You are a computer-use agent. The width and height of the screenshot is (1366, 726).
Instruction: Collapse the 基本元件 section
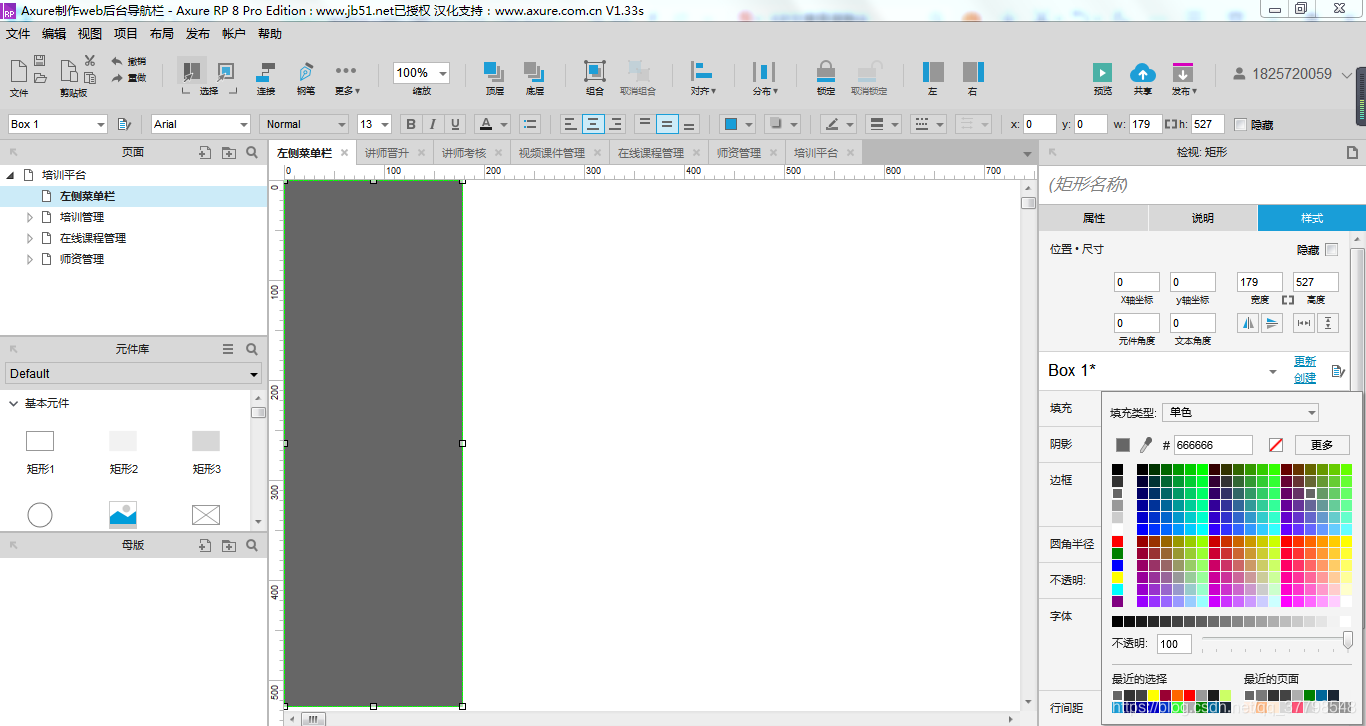[13, 404]
